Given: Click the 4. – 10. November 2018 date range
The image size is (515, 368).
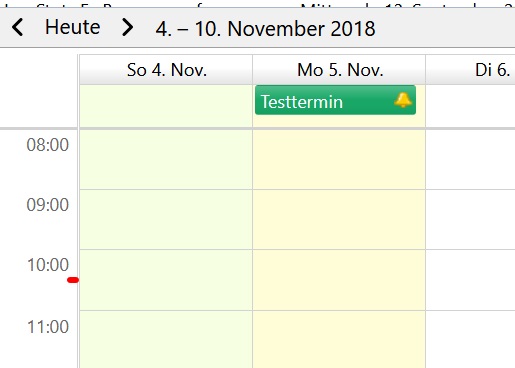Looking at the screenshot, I should pos(265,29).
